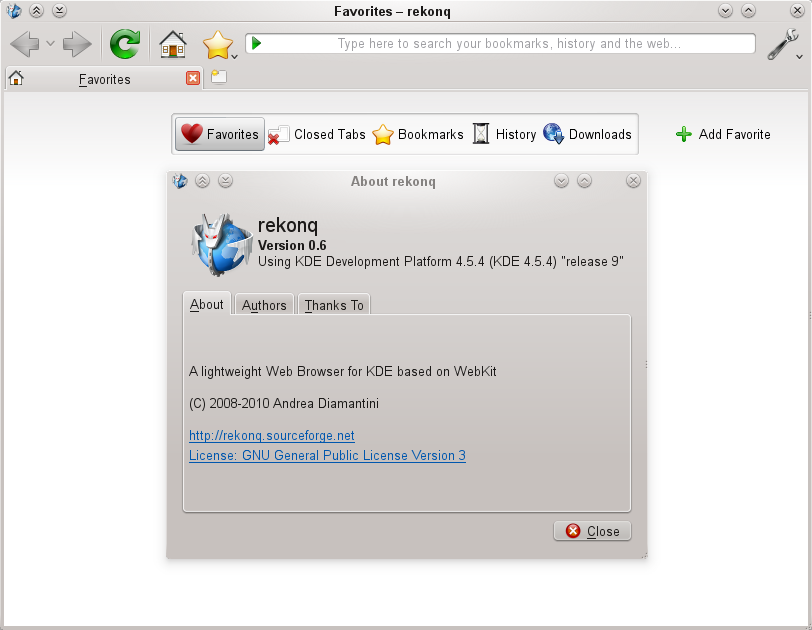The width and height of the screenshot is (812, 630).
Task: Click the 'Version 0.6' text
Action: [292, 245]
